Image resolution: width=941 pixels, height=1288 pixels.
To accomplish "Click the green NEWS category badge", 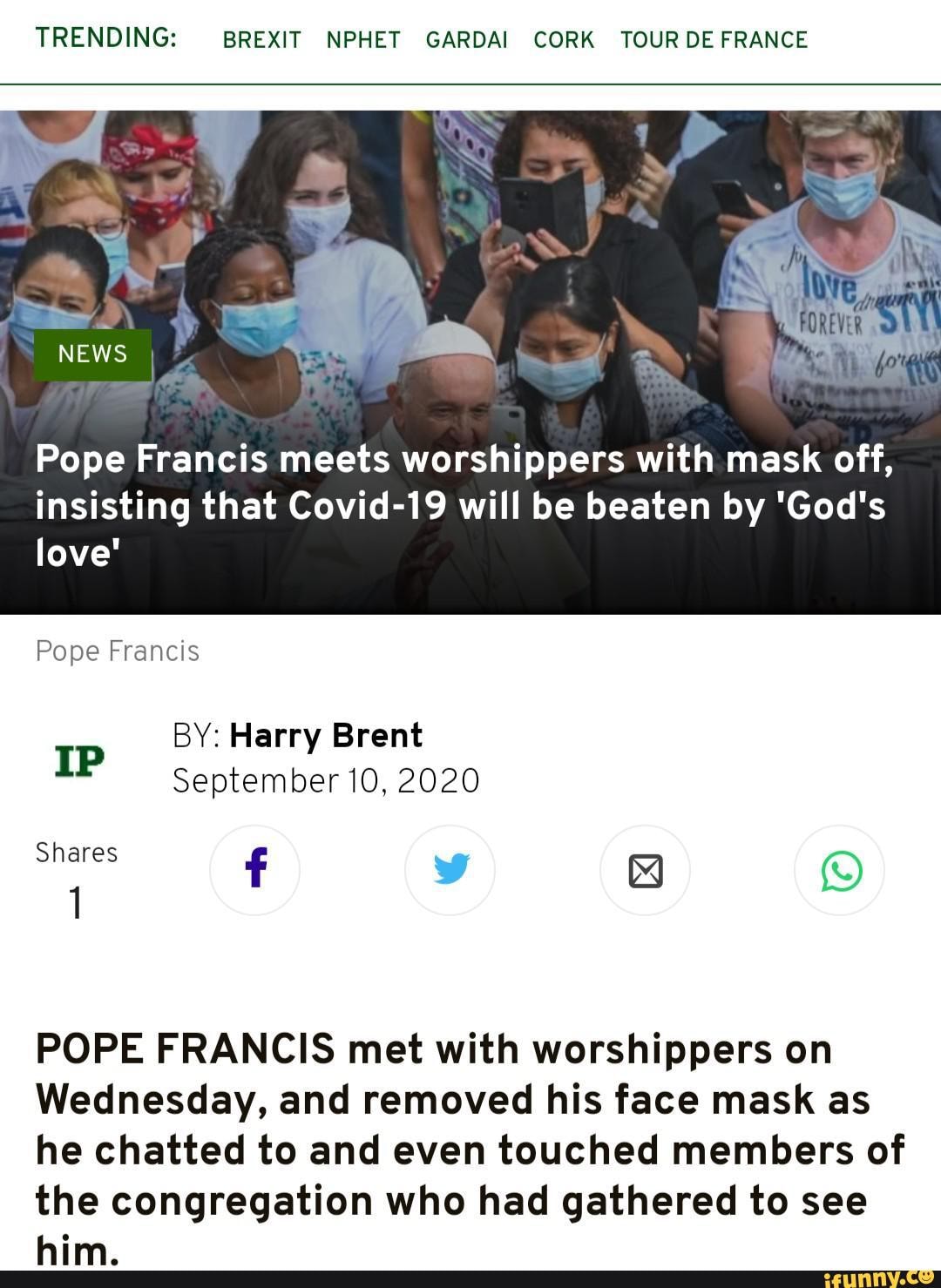I will [x=92, y=354].
